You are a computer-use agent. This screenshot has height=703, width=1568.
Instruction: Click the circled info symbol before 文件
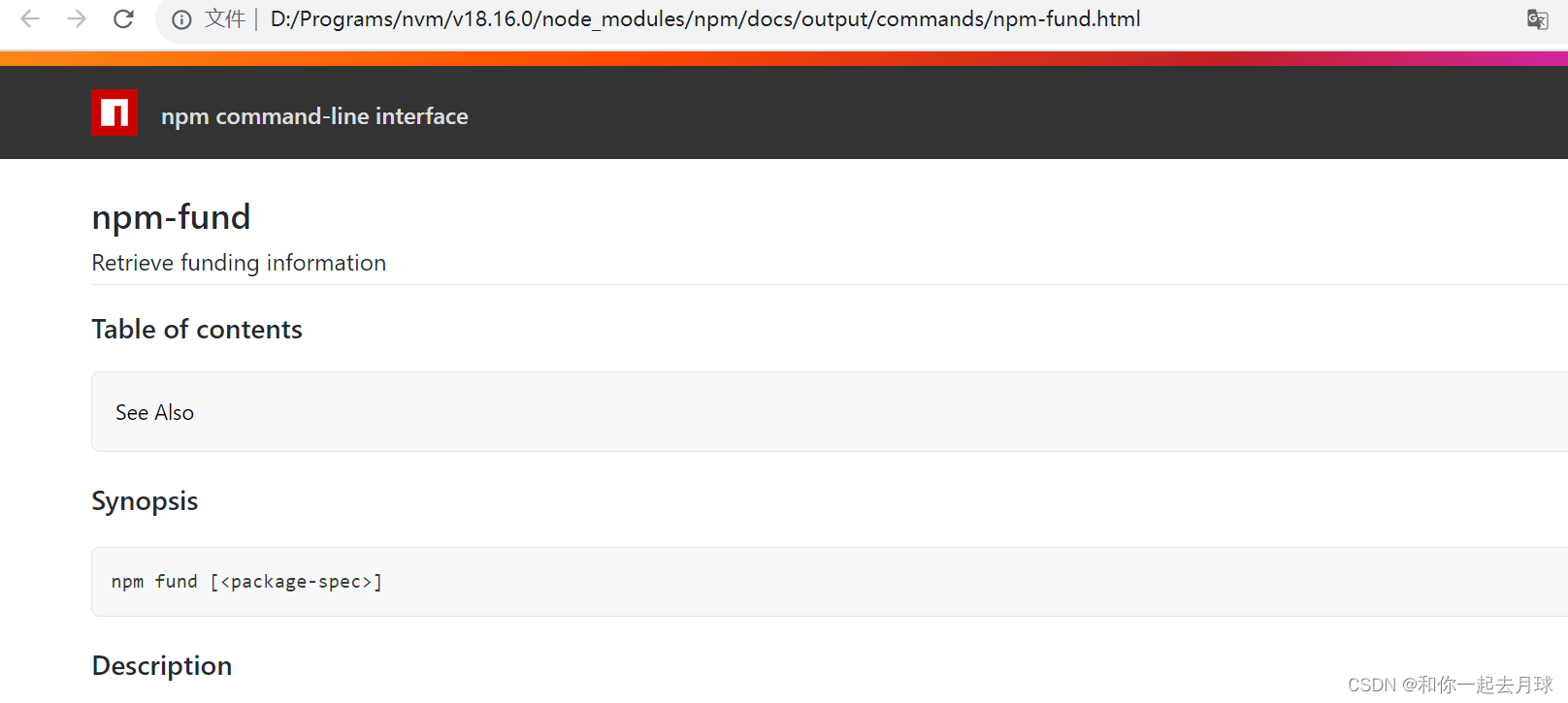pyautogui.click(x=181, y=18)
